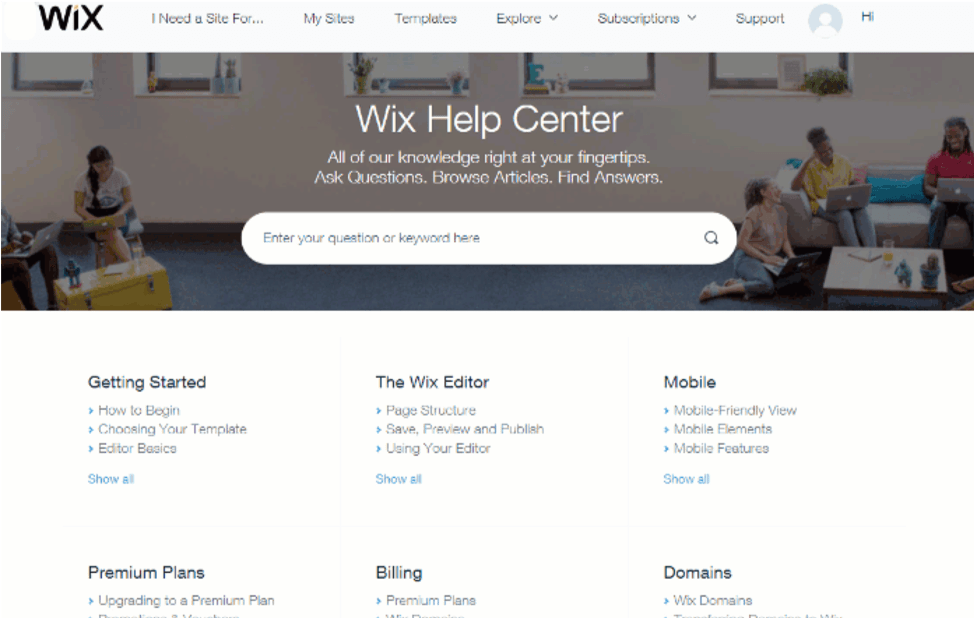Open the user profile avatar
This screenshot has height=618, width=974.
825,20
